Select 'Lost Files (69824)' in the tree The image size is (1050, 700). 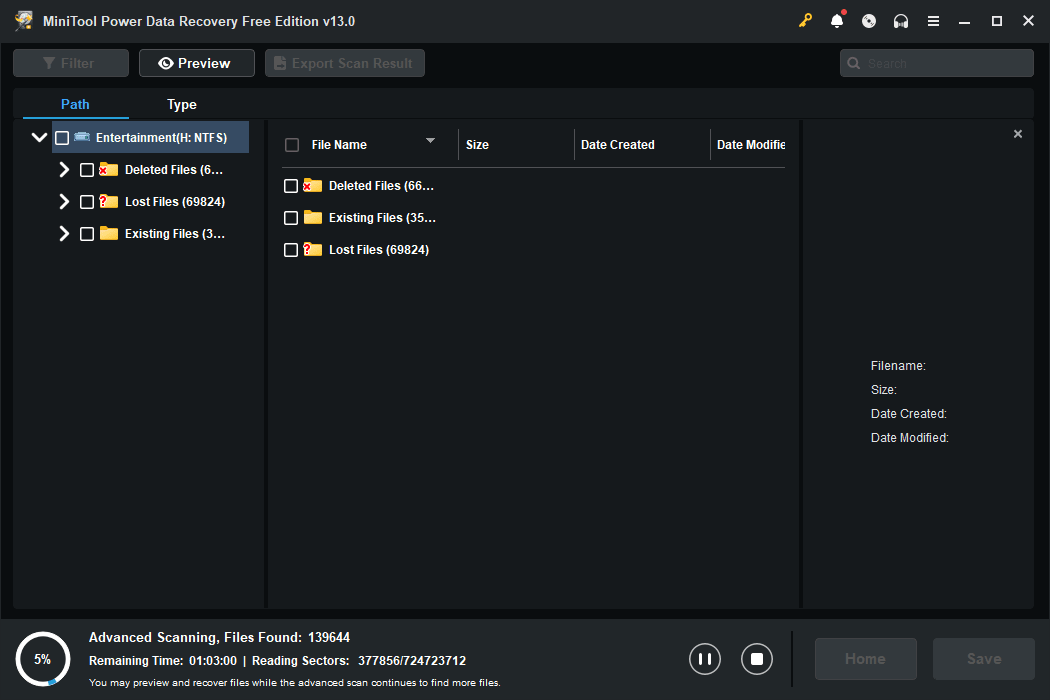click(x=175, y=202)
